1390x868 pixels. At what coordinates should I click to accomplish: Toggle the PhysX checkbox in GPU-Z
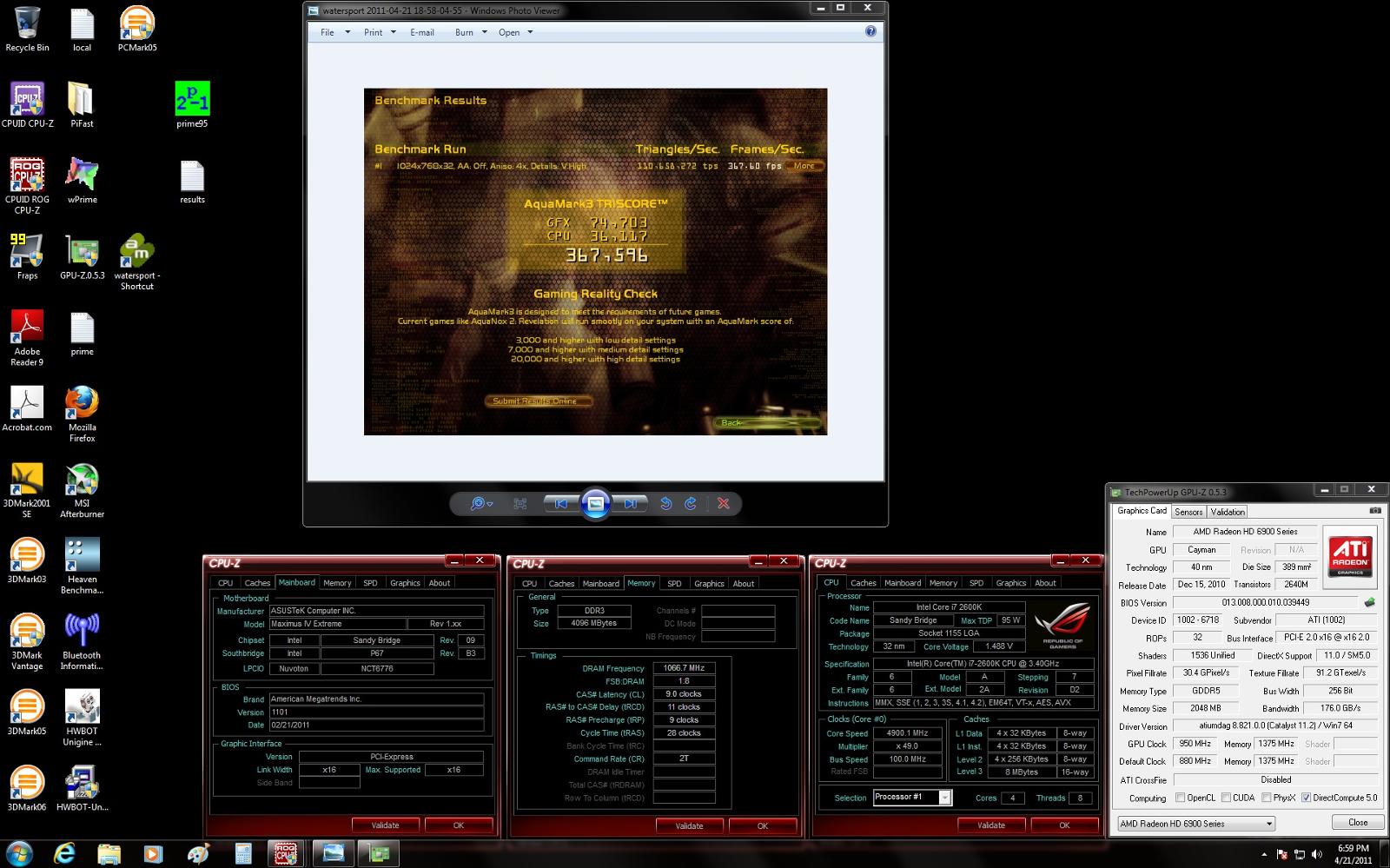tap(1266, 798)
